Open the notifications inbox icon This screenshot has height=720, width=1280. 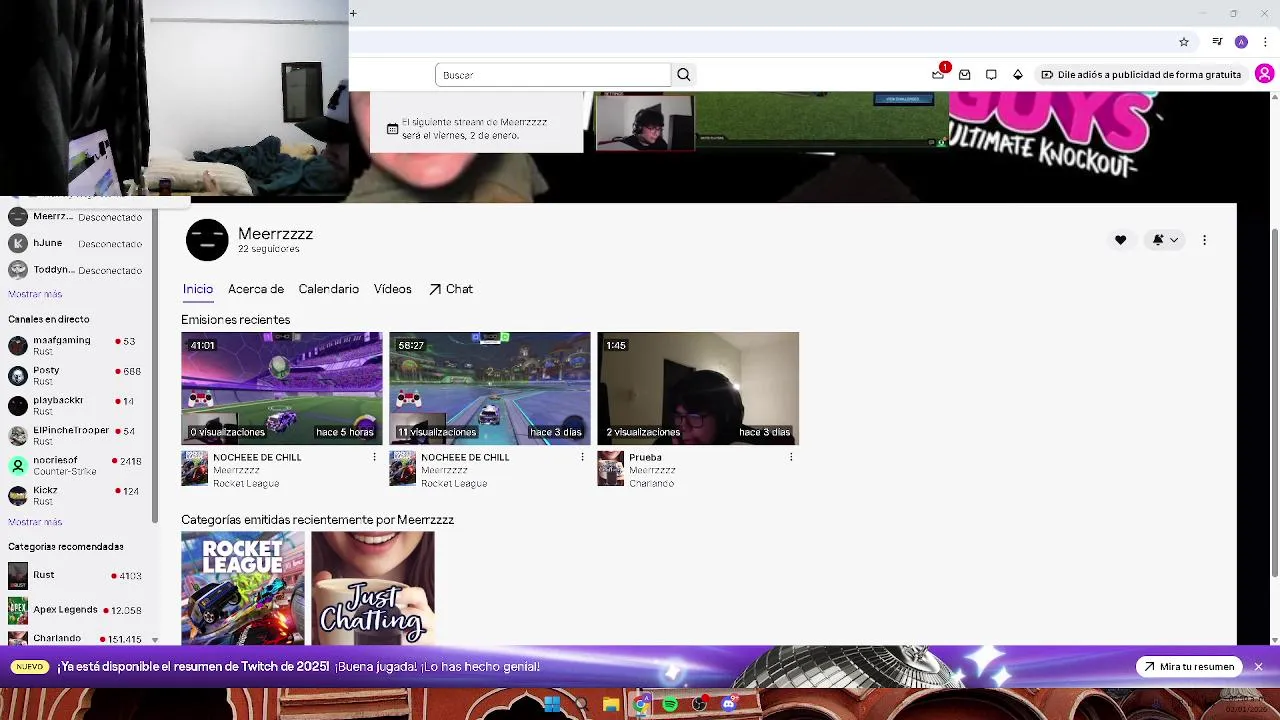click(x=964, y=75)
